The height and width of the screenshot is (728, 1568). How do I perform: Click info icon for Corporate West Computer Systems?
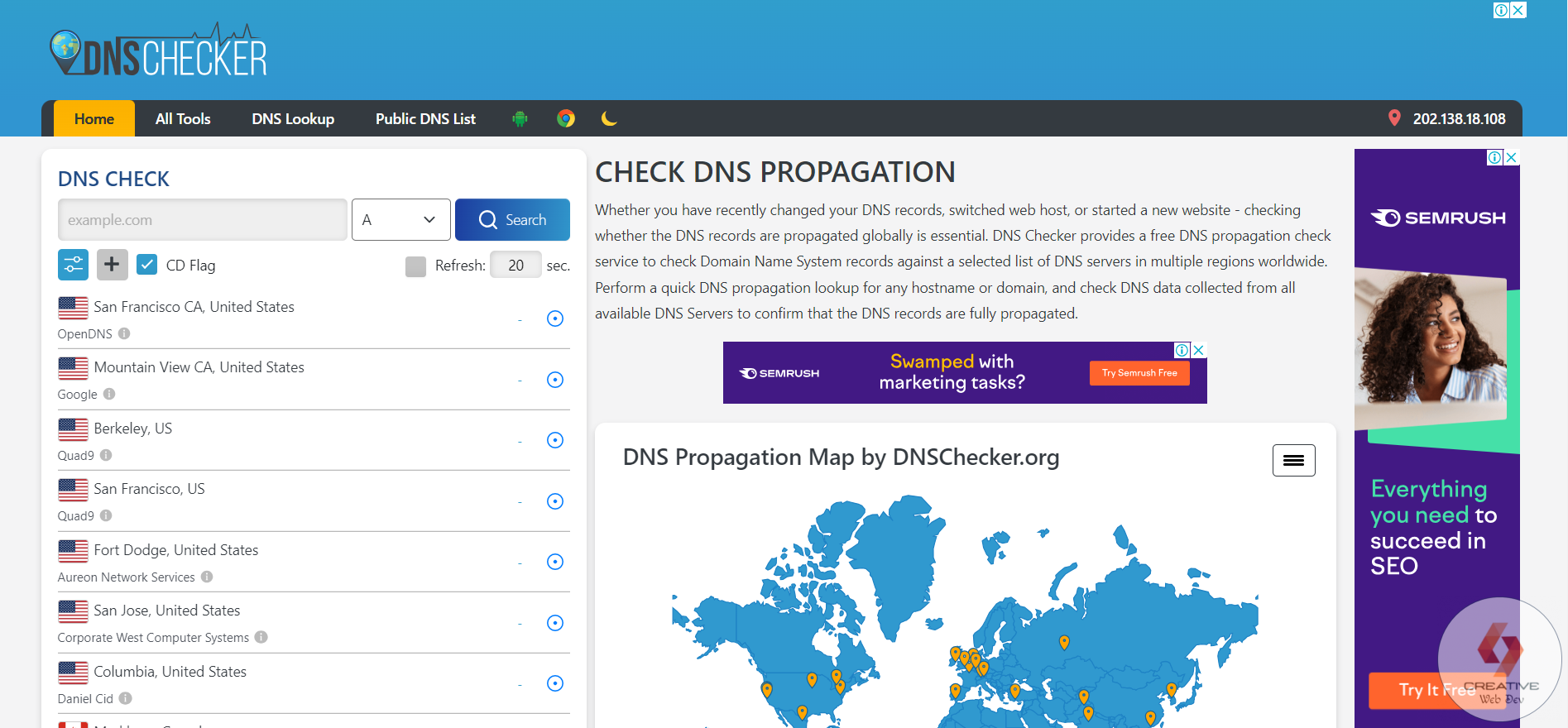click(261, 637)
